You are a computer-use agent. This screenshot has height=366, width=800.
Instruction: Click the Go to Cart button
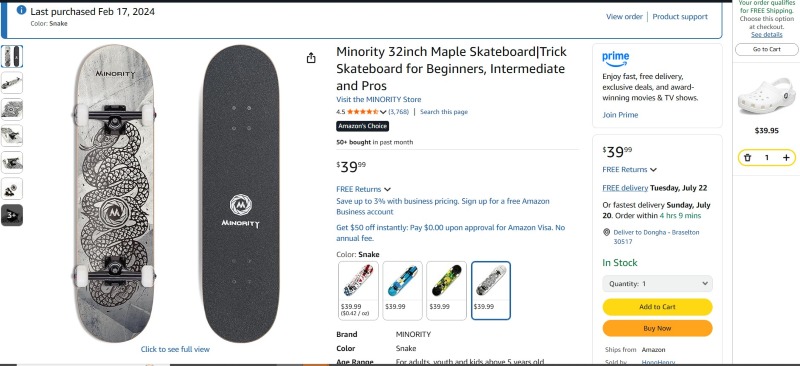[766, 50]
